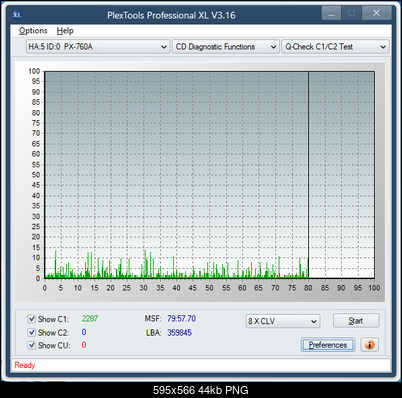Close the PlexTools window
Image resolution: width=402 pixels, height=398 pixels.
pos(376,13)
